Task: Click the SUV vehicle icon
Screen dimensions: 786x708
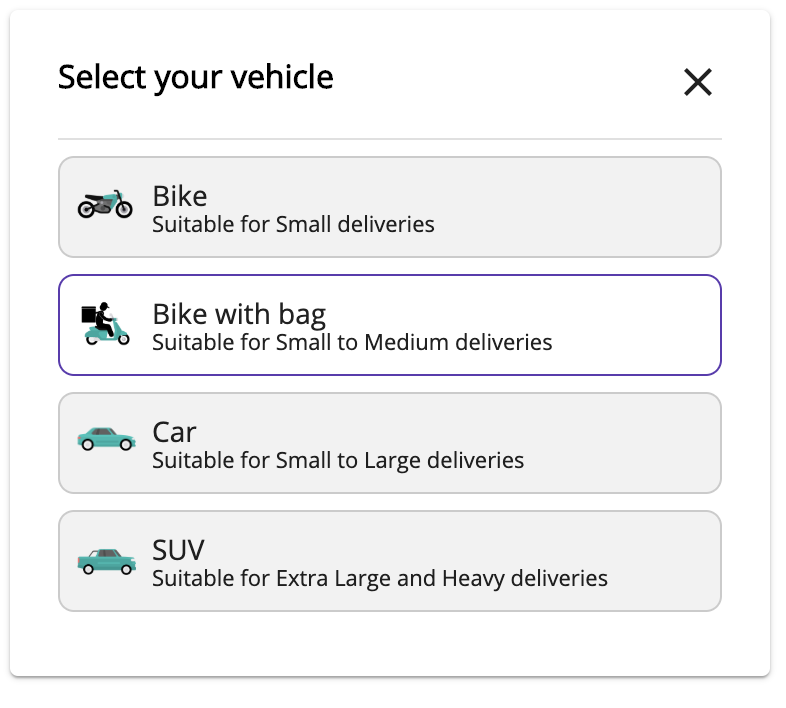Action: pos(106,560)
